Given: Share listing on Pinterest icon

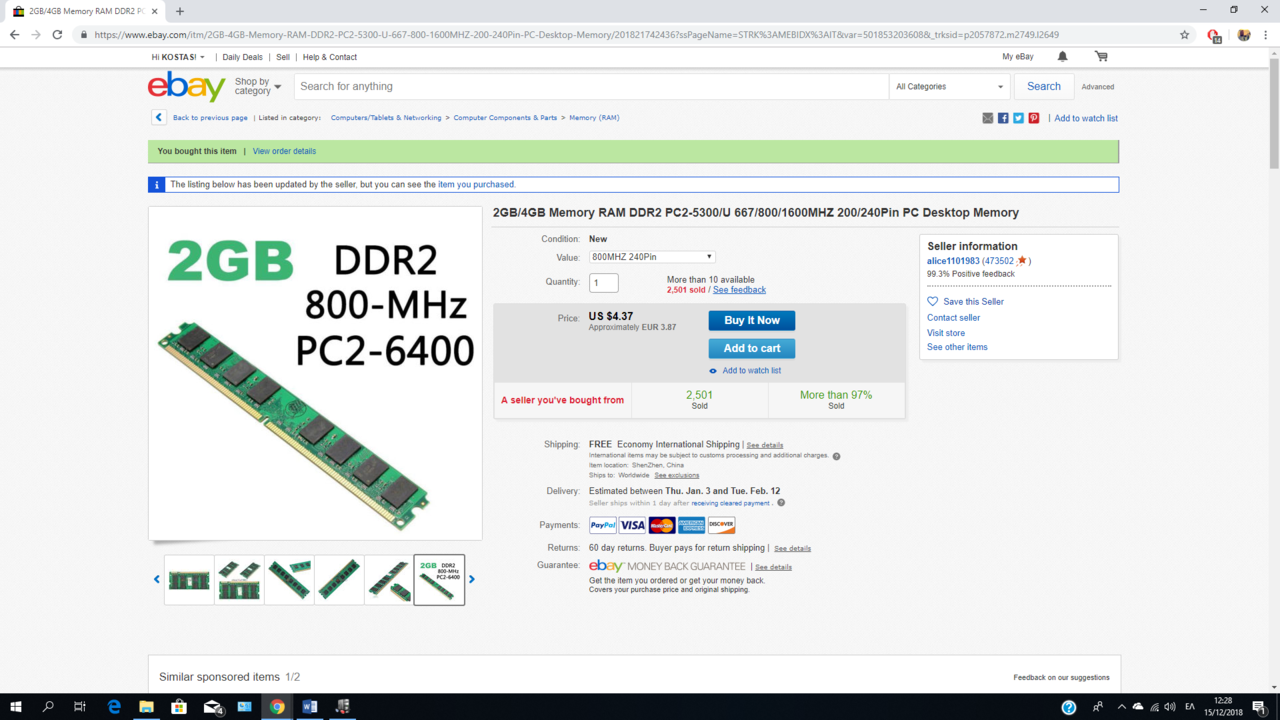Looking at the screenshot, I should coord(1034,118).
